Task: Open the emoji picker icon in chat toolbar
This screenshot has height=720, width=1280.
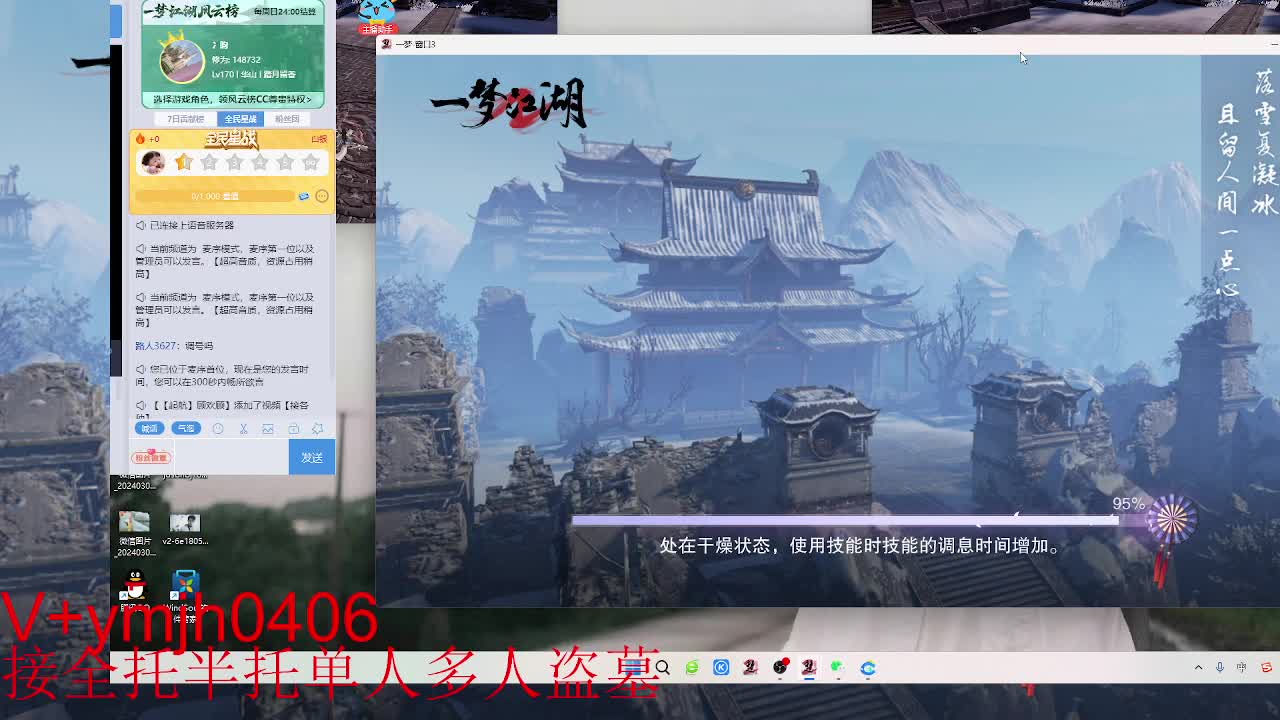Action: 218,428
